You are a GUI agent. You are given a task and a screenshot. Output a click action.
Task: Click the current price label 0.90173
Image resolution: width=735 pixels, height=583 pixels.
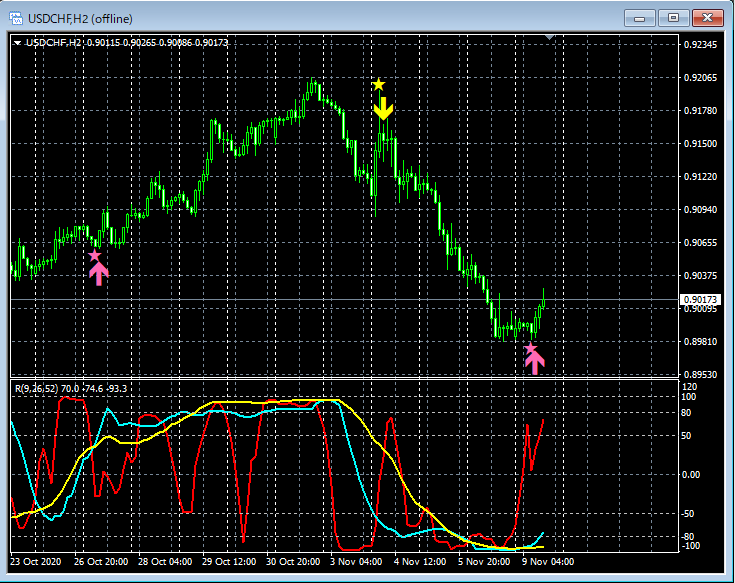[700, 299]
